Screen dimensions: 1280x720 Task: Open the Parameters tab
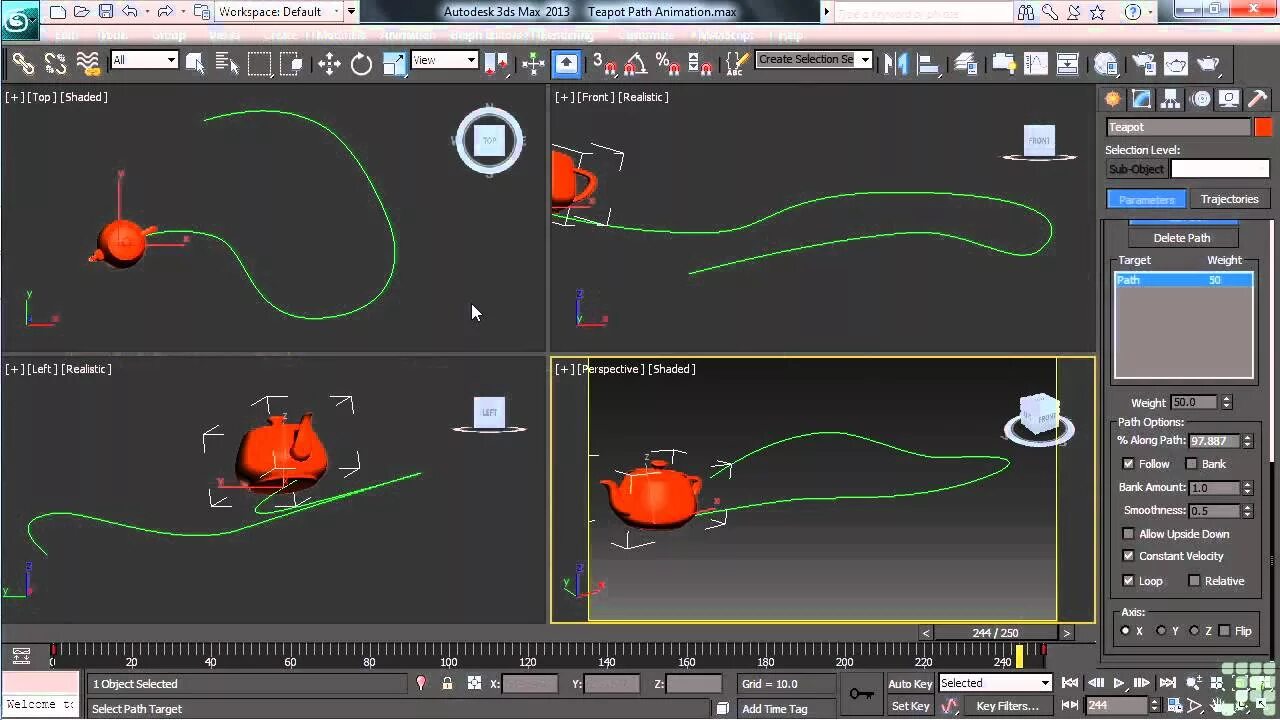1146,199
